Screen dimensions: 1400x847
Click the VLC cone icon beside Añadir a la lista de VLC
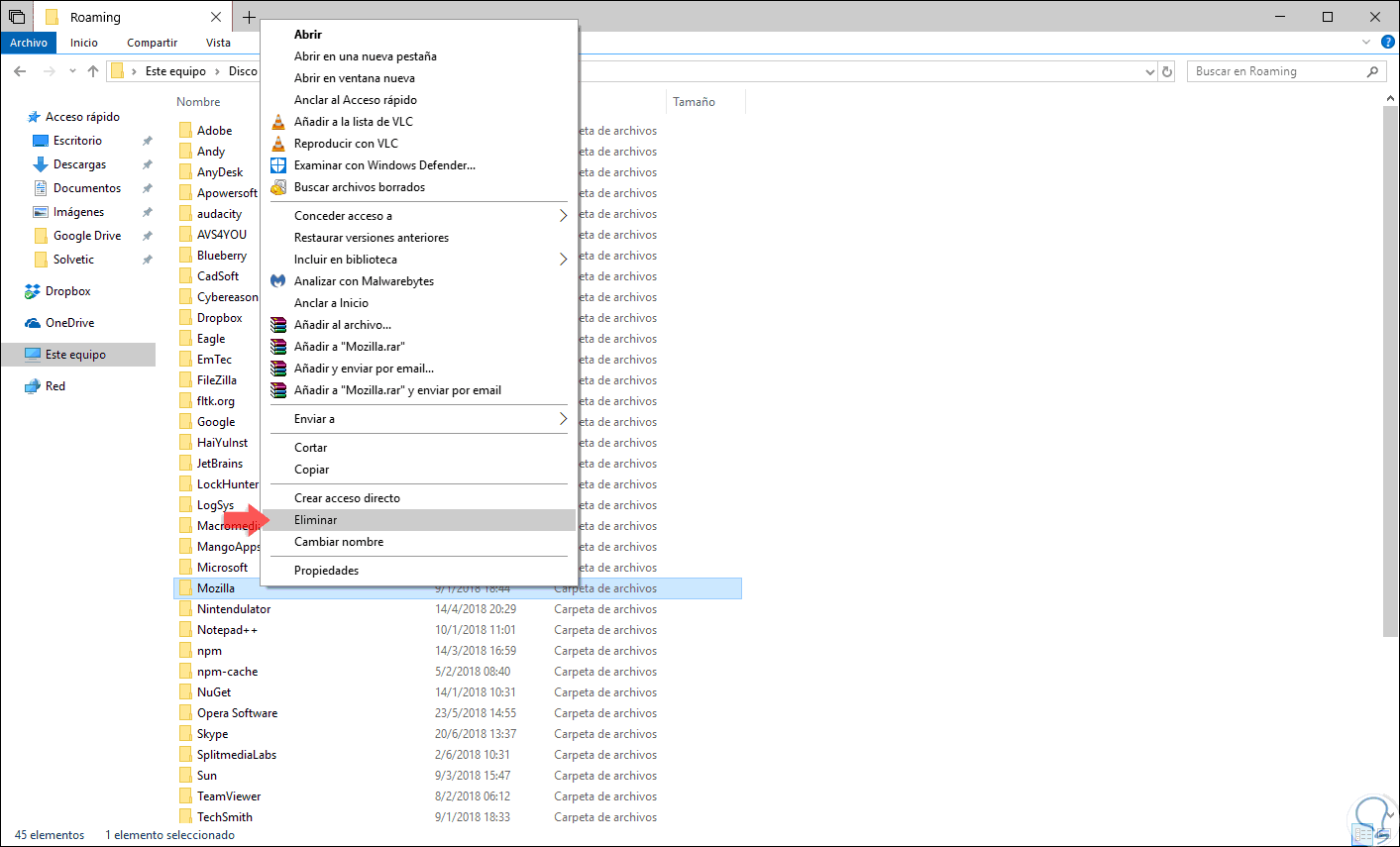point(278,122)
